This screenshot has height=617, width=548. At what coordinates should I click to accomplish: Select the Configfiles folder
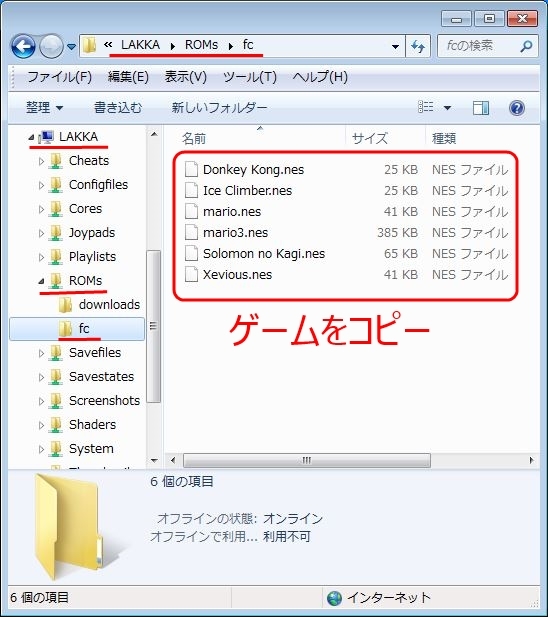(98, 185)
